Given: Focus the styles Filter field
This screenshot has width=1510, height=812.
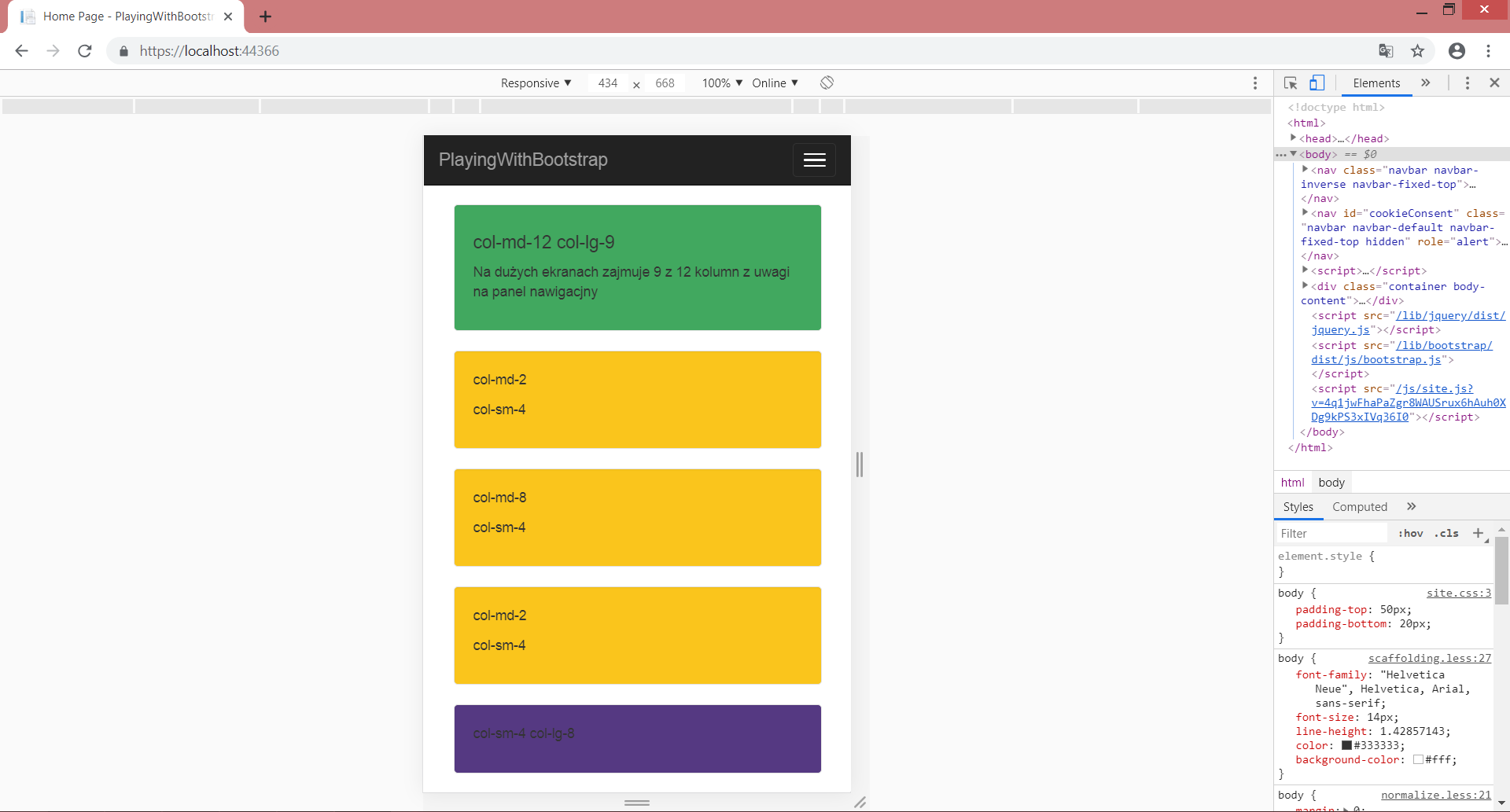Looking at the screenshot, I should click(x=1331, y=534).
